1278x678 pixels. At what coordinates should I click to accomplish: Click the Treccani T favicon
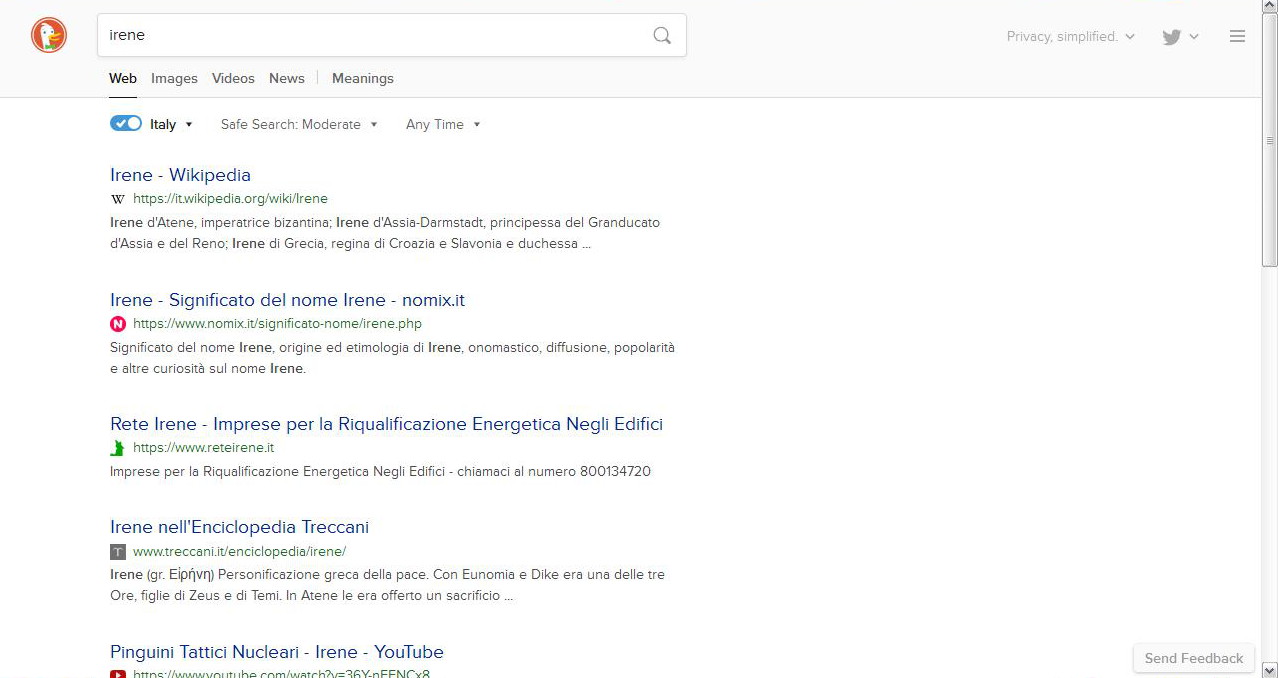(118, 551)
